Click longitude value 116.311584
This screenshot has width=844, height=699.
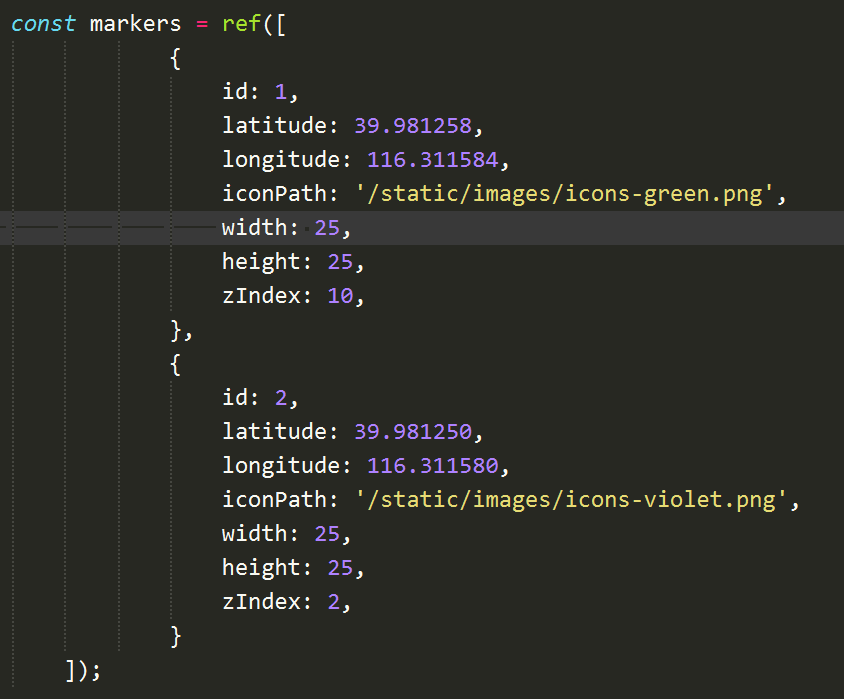pos(433,160)
